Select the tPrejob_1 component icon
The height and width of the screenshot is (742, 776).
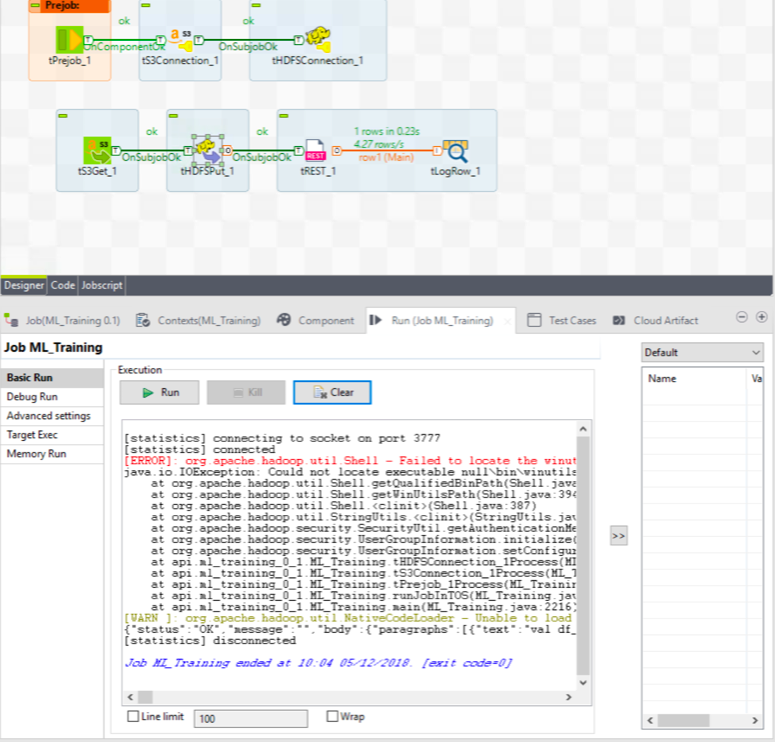coord(69,40)
